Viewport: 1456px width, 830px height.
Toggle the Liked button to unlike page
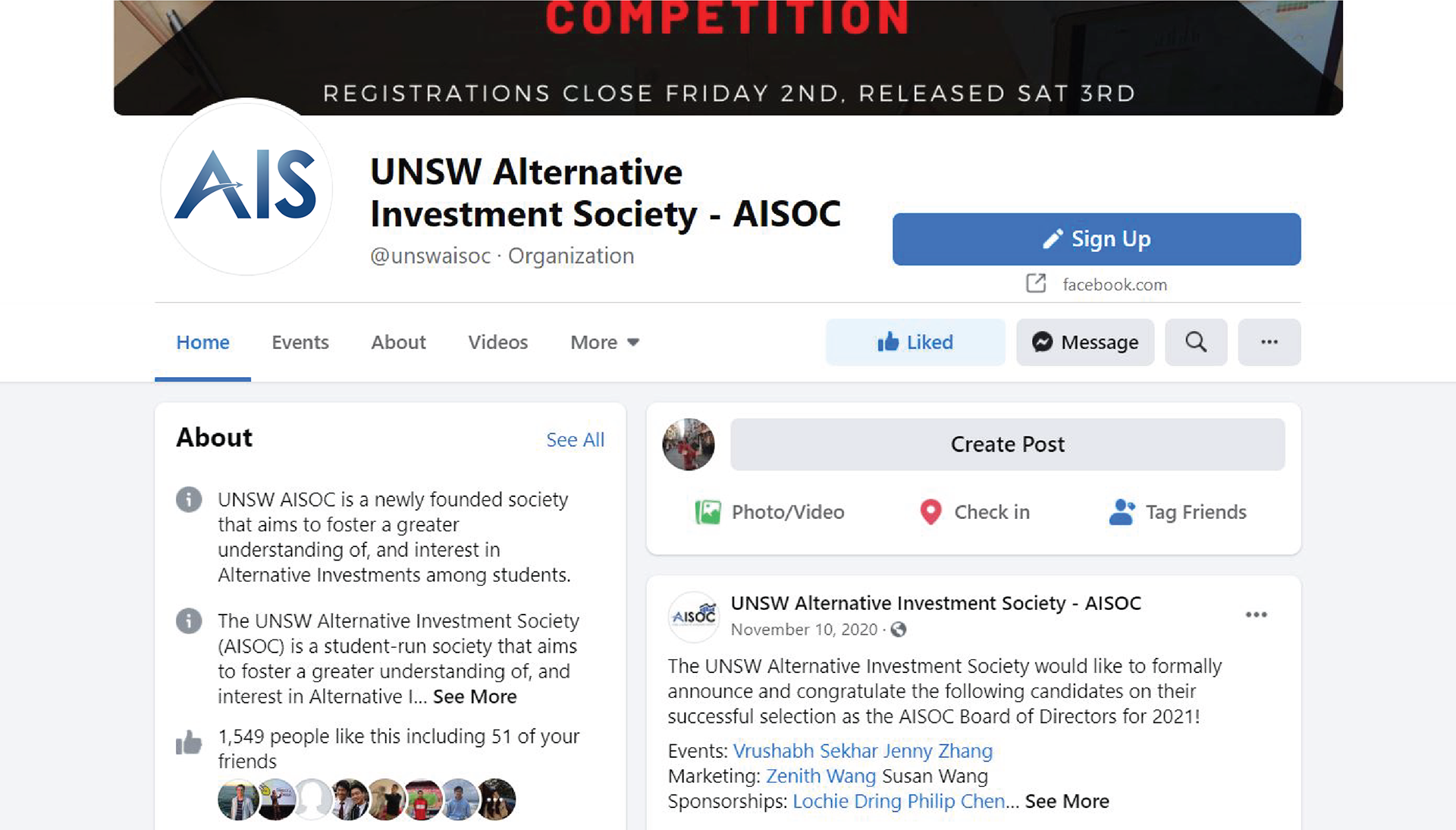click(915, 342)
